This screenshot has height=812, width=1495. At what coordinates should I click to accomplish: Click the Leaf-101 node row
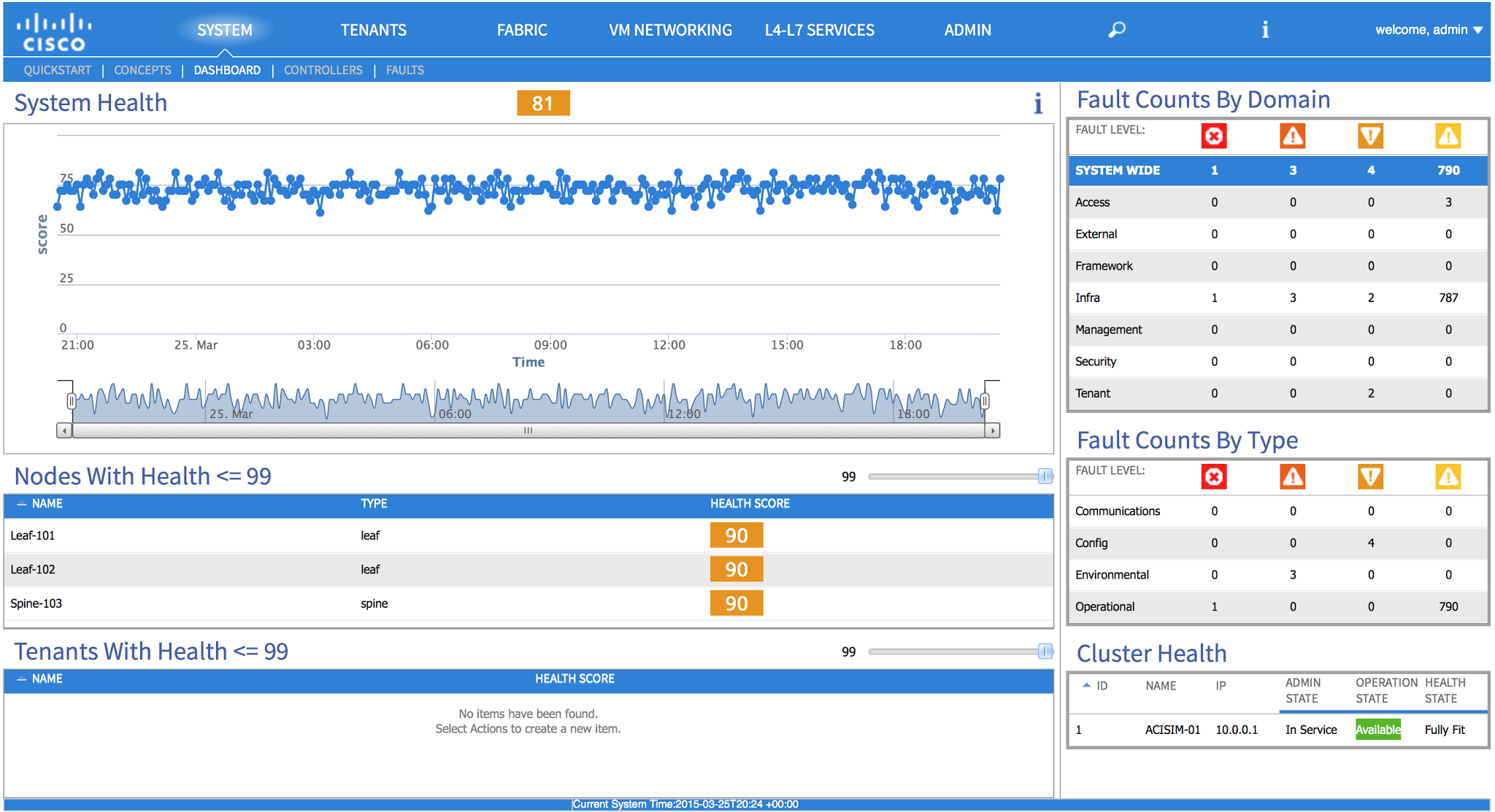[x=33, y=535]
